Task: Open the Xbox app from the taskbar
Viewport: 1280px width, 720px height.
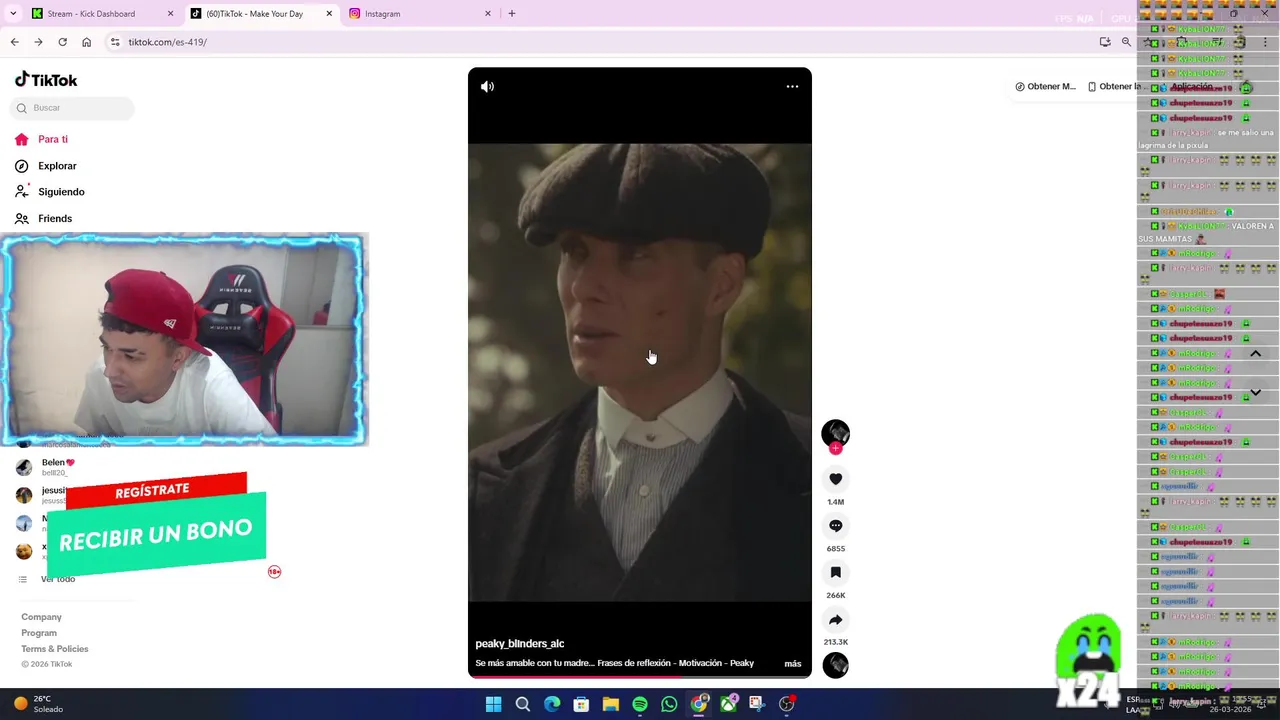Action: coord(728,704)
